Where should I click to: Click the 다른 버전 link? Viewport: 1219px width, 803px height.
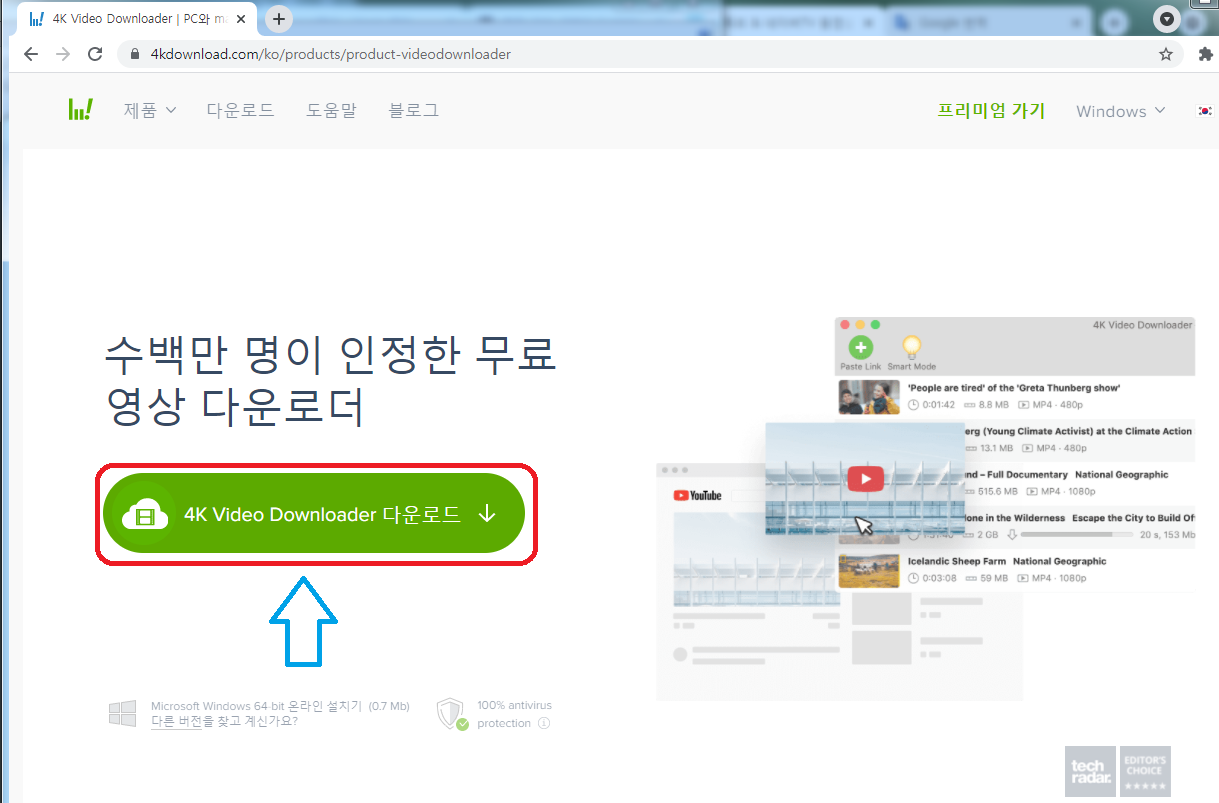[x=176, y=721]
